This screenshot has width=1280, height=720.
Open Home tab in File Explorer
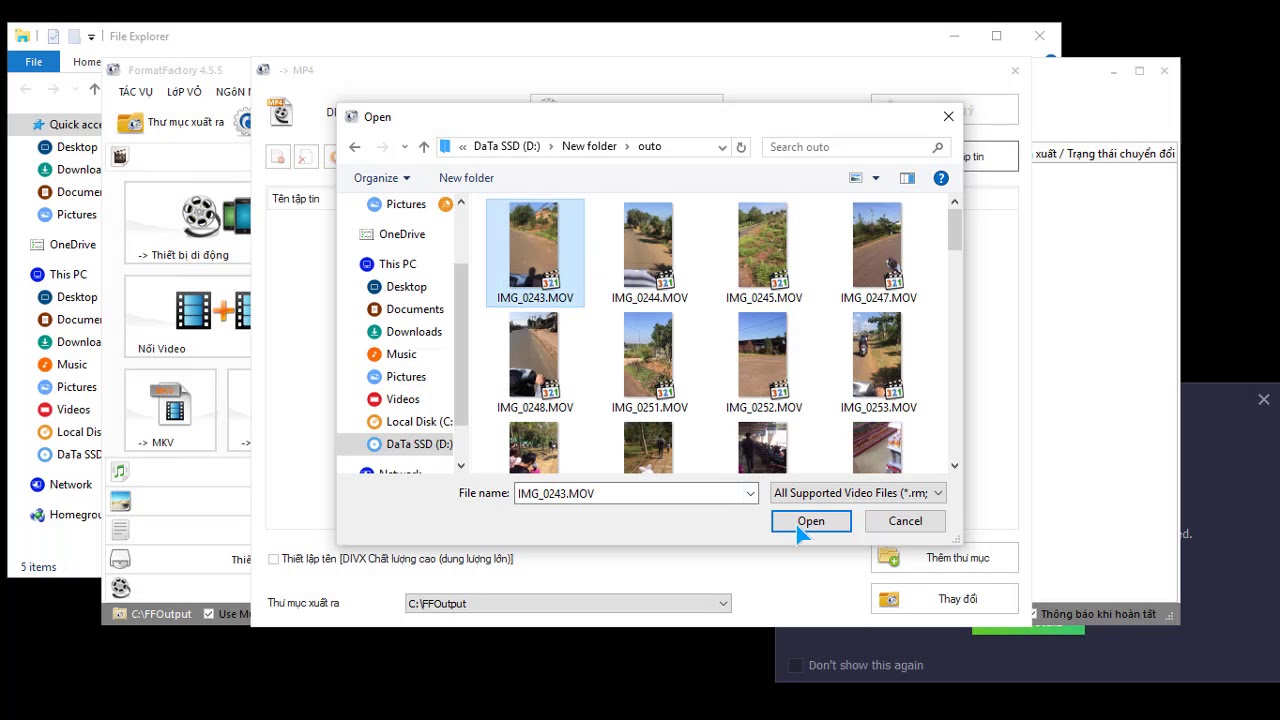tap(87, 62)
